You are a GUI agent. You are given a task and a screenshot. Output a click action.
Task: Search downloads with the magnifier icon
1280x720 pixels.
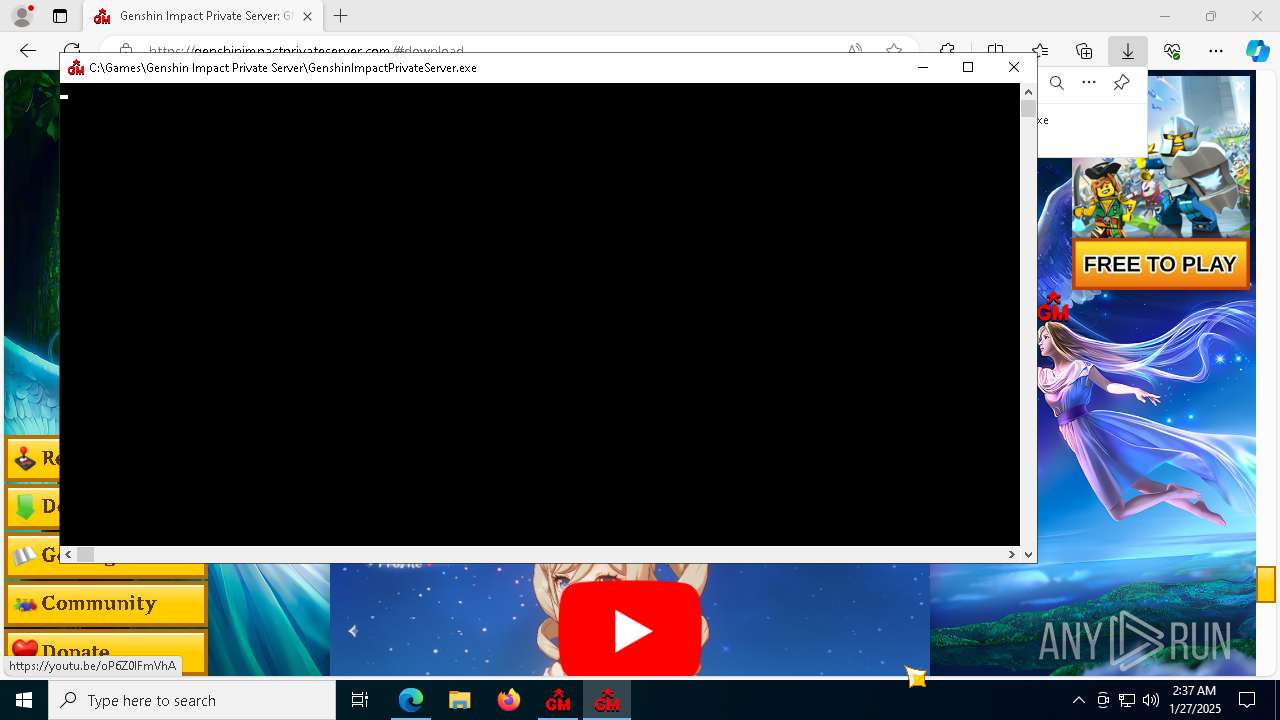coord(1057,83)
